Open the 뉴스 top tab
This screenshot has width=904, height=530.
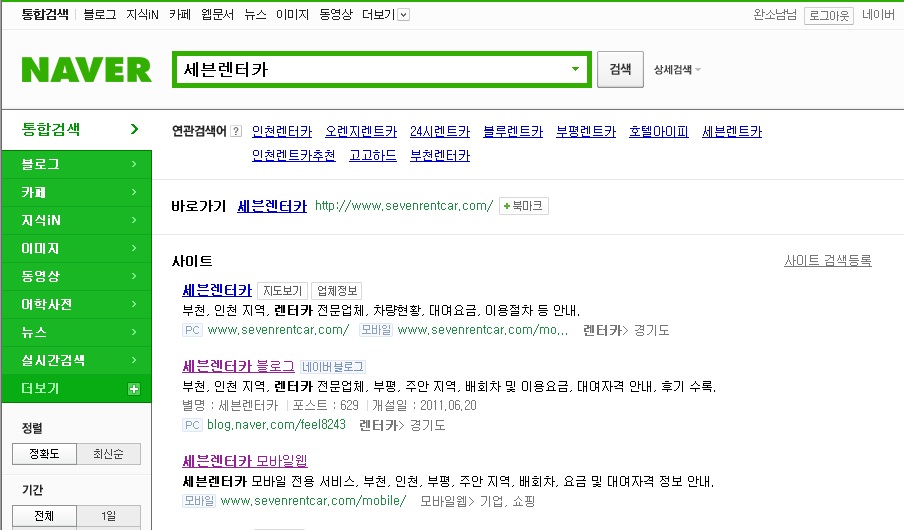tap(255, 14)
